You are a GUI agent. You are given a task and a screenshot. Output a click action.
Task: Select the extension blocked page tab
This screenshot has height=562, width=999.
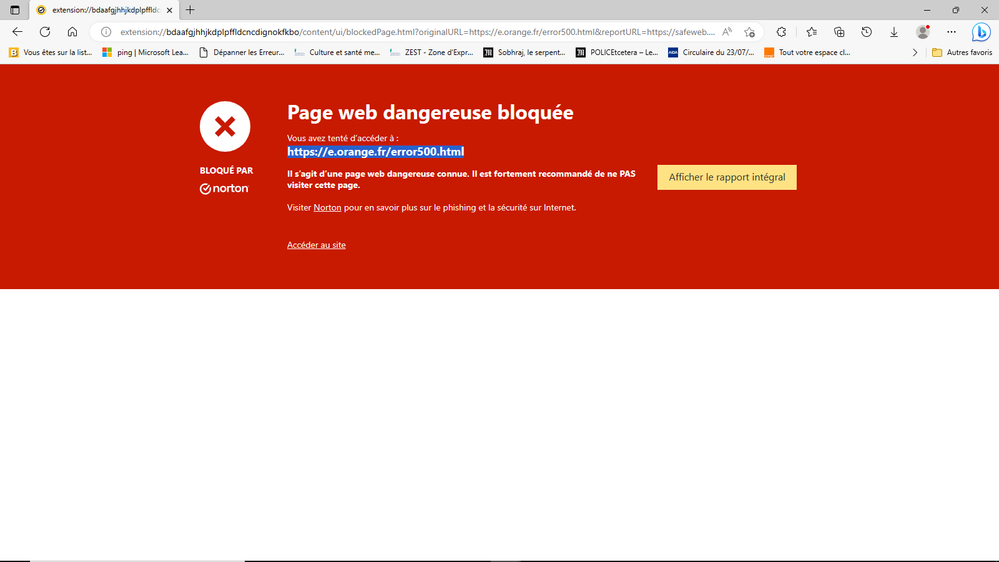click(x=104, y=10)
